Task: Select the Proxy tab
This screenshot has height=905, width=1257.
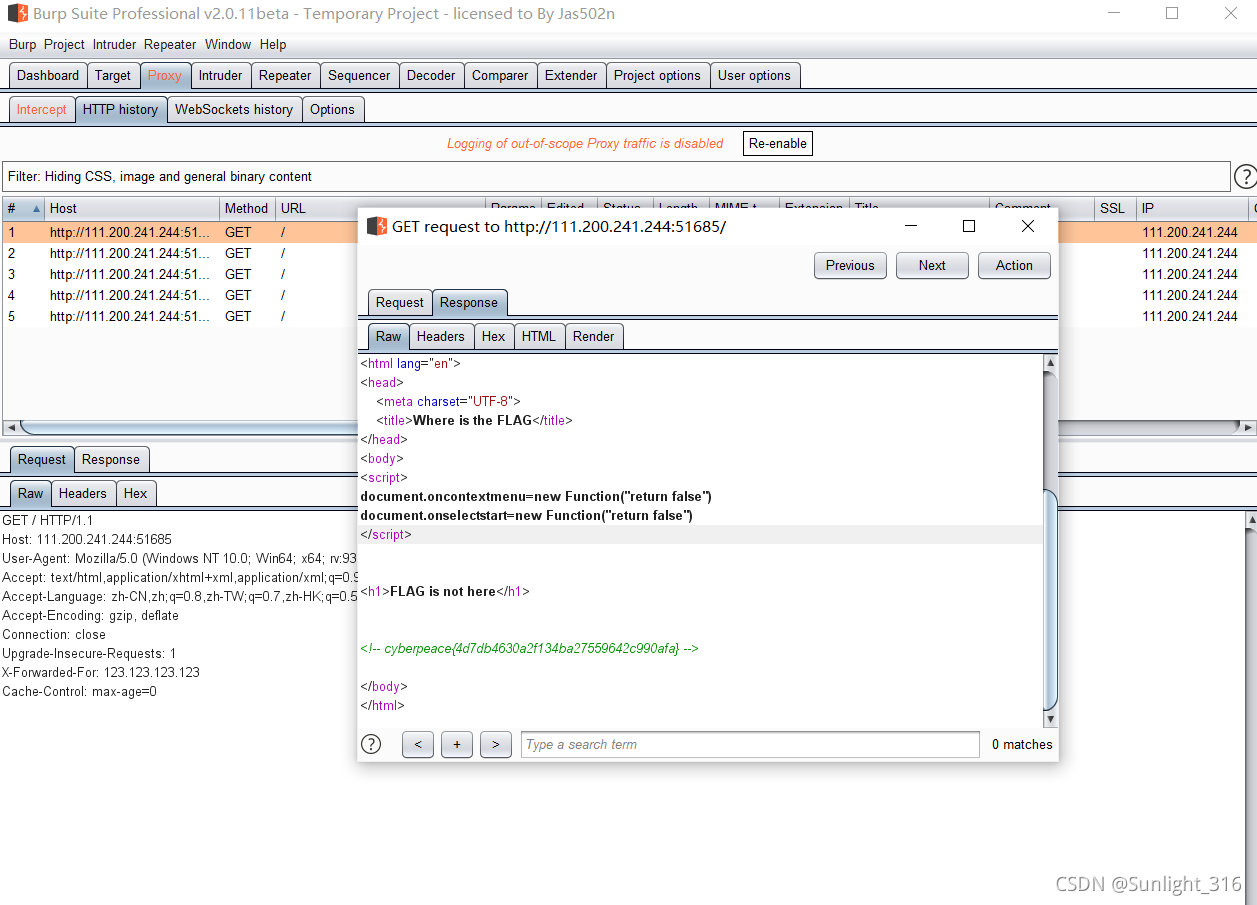Action: coord(165,76)
